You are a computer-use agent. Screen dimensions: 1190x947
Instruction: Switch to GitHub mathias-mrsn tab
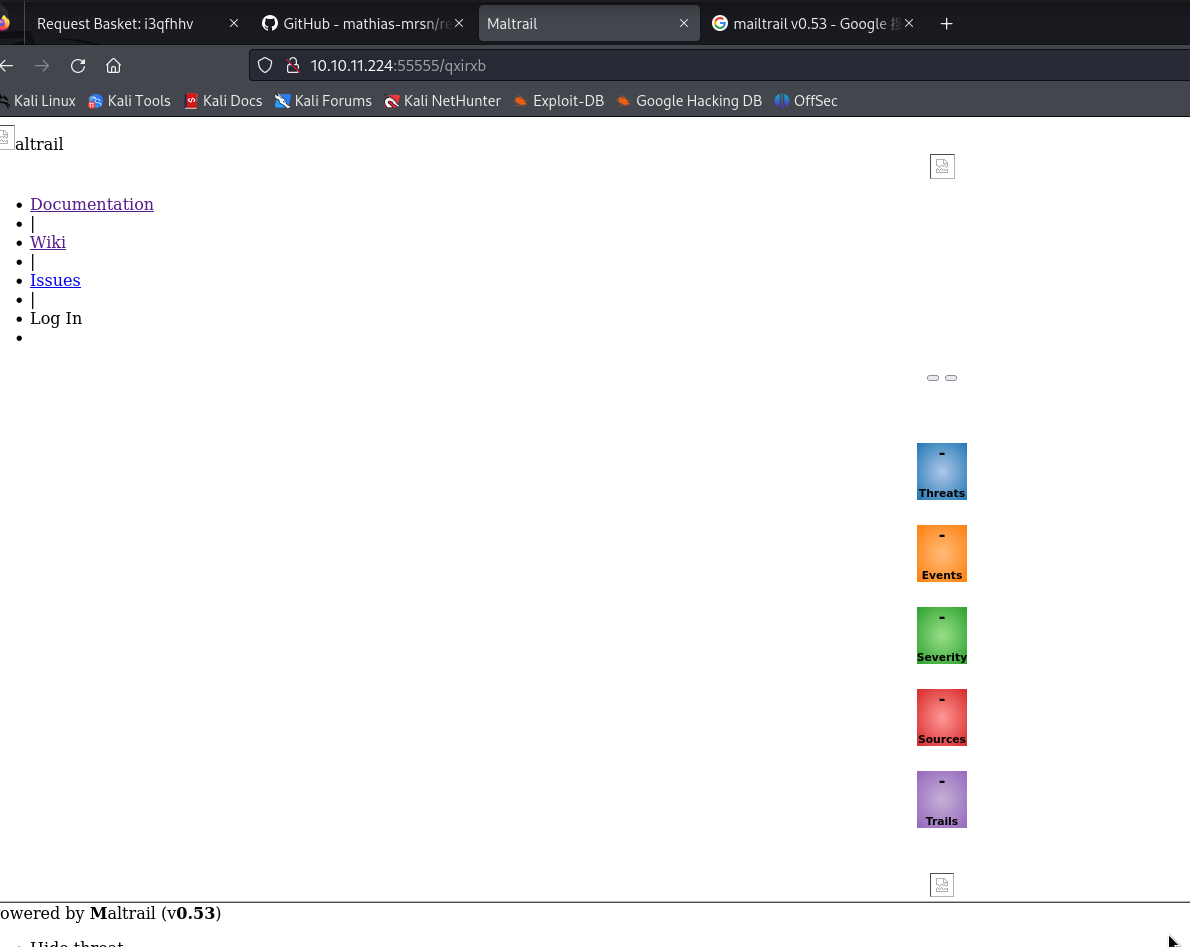tap(354, 24)
